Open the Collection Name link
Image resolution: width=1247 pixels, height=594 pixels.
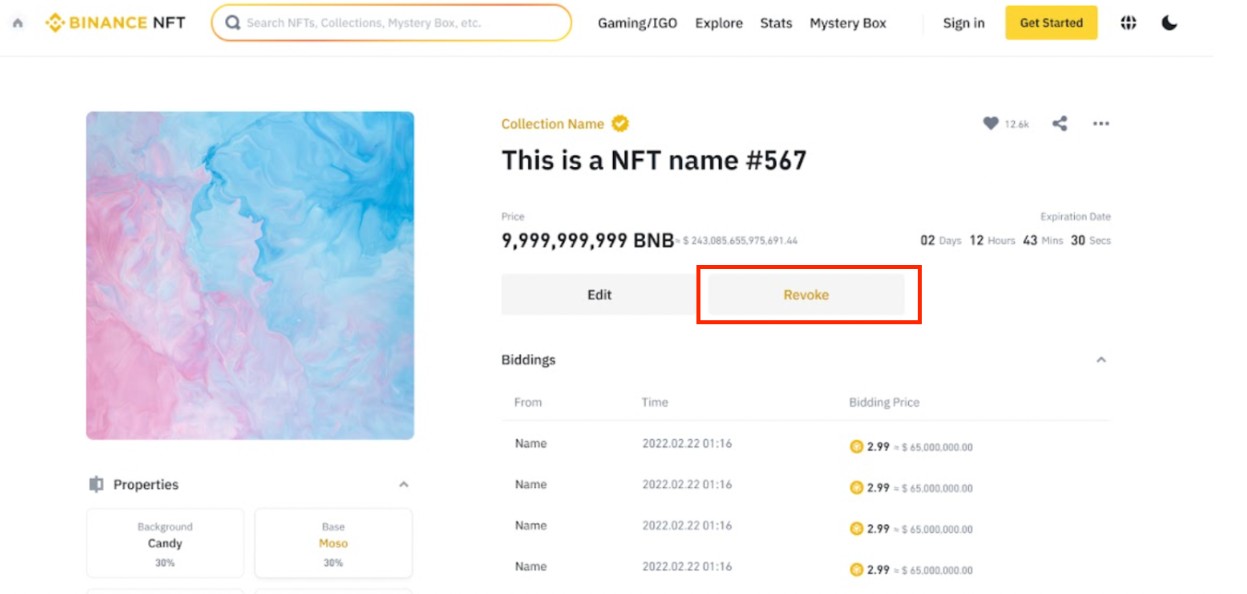(552, 124)
